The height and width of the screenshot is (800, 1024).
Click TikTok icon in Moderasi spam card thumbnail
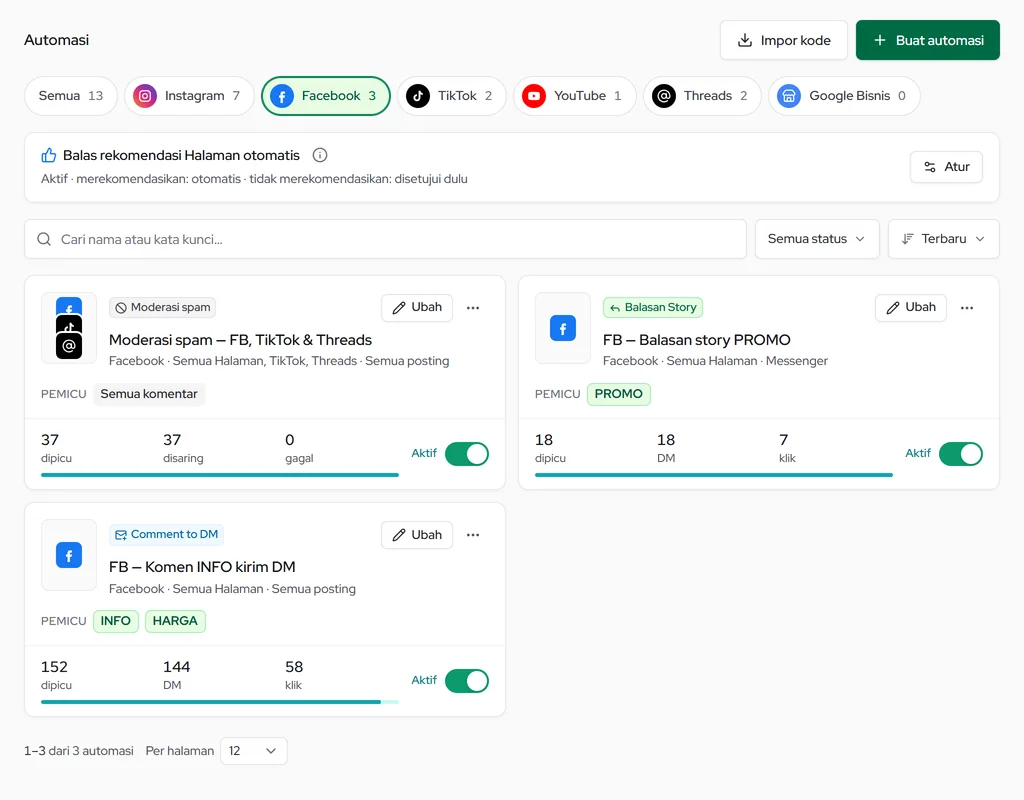click(69, 325)
